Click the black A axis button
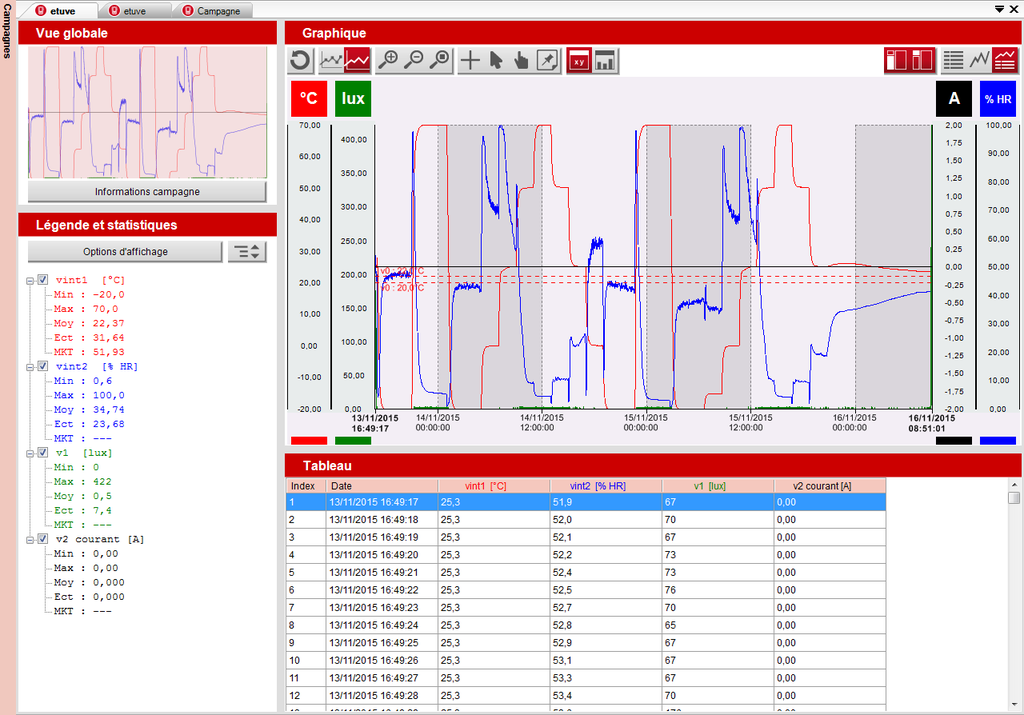This screenshot has height=715, width=1024. pos(953,99)
